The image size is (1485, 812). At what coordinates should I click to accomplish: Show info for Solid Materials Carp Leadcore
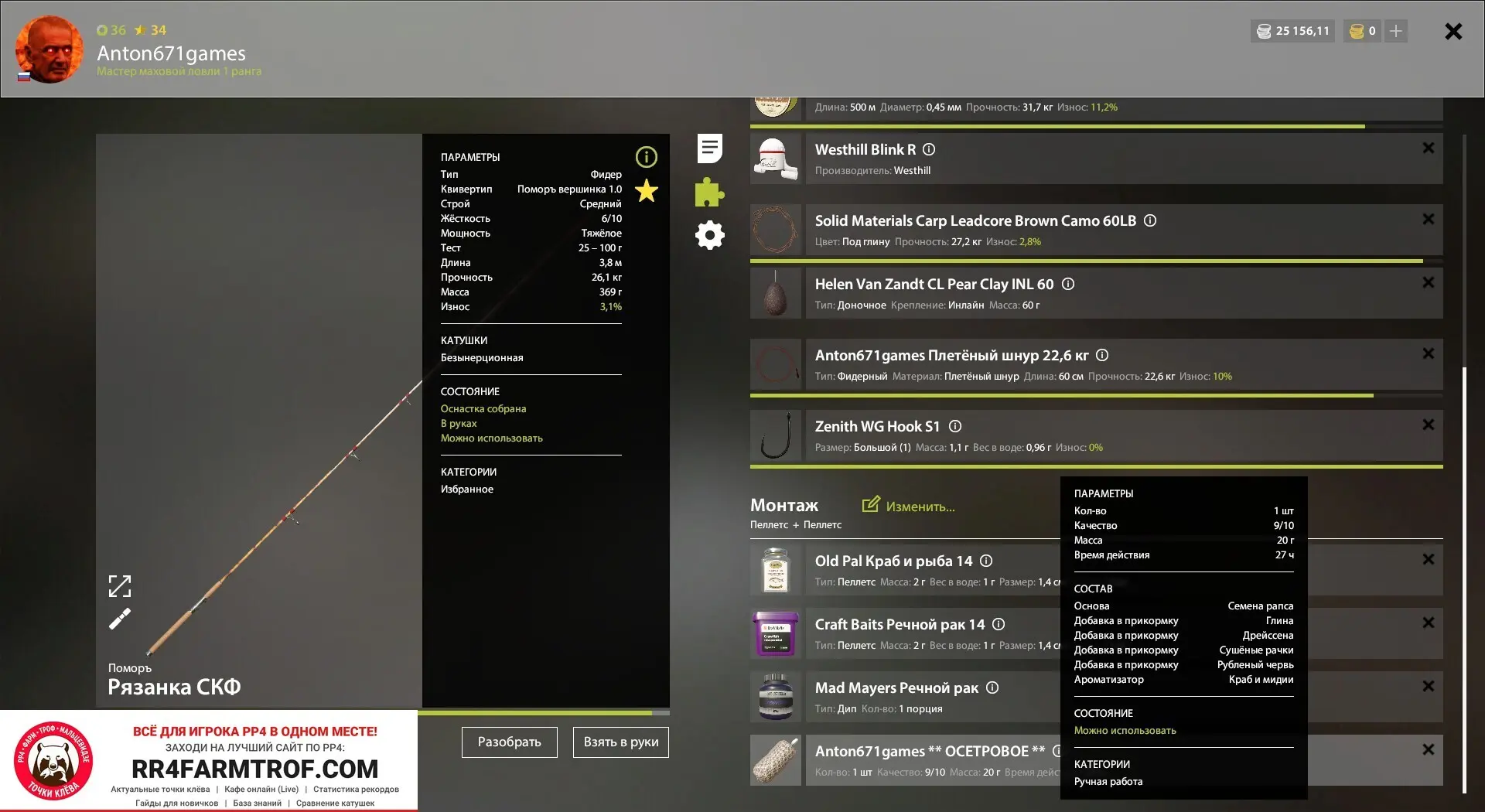[x=1150, y=220]
